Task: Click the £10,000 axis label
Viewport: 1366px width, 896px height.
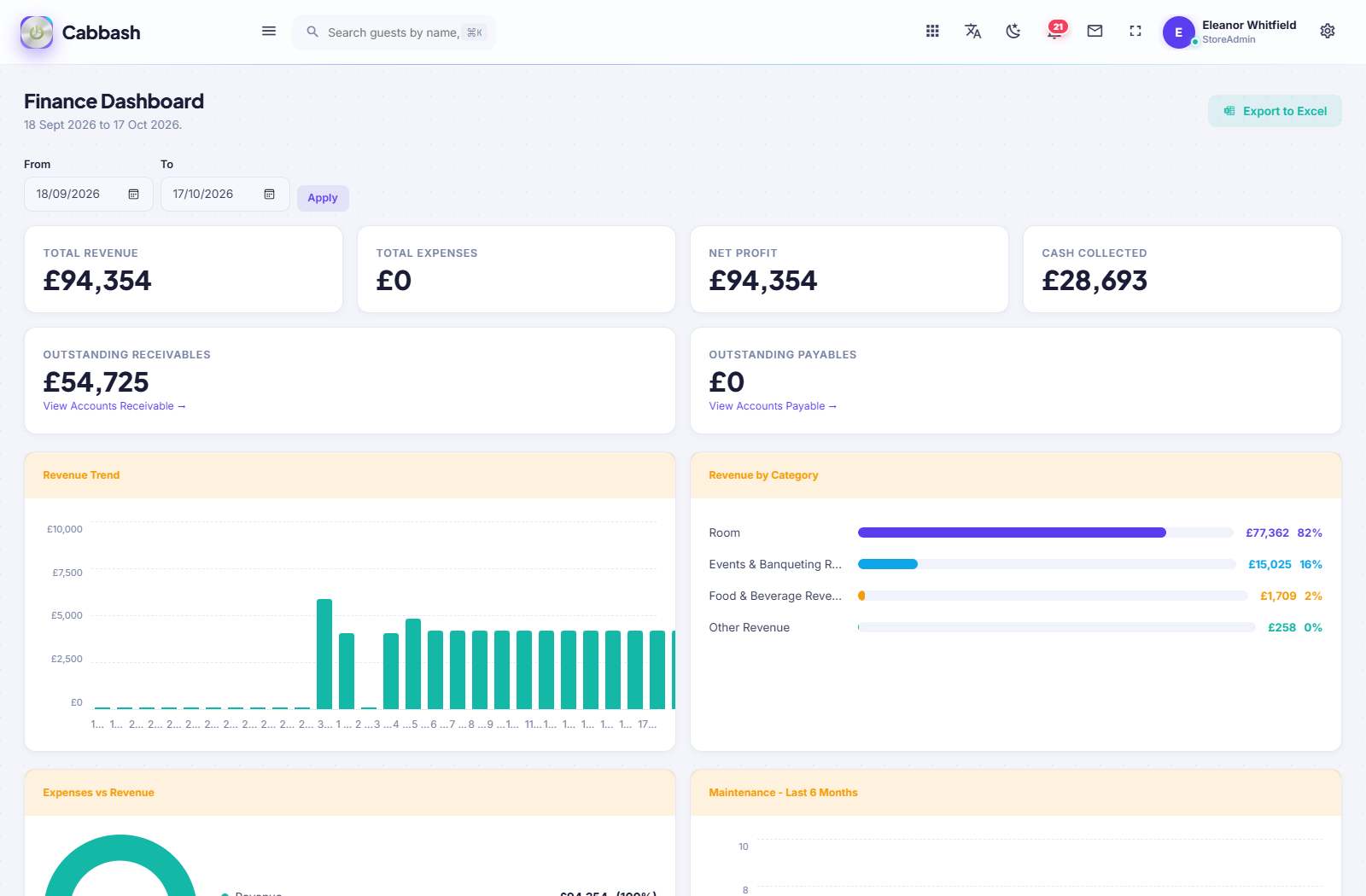Action: tap(65, 529)
